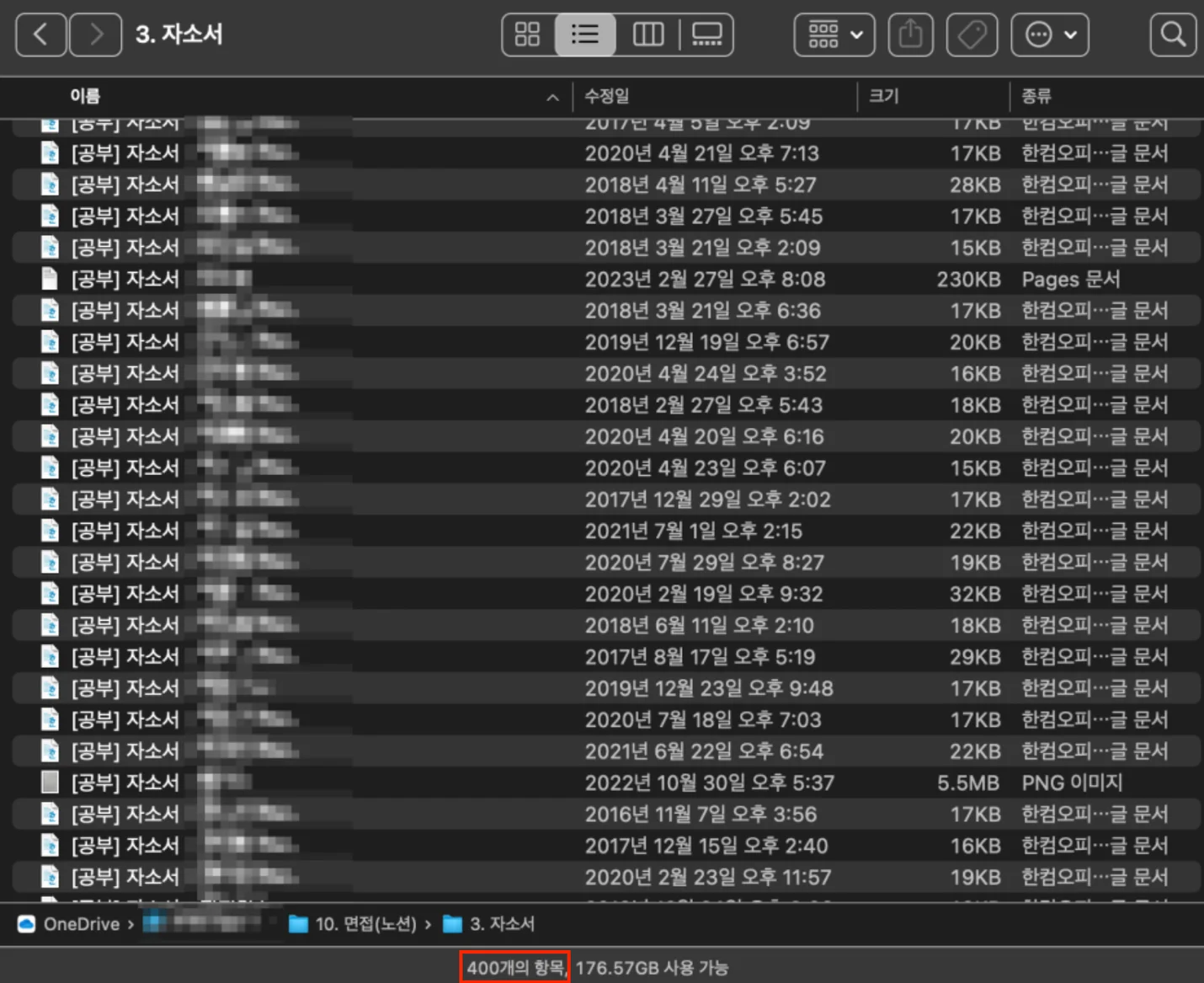1204x983 pixels.
Task: Toggle the sort direction arrow on 이름 column
Action: 552,98
